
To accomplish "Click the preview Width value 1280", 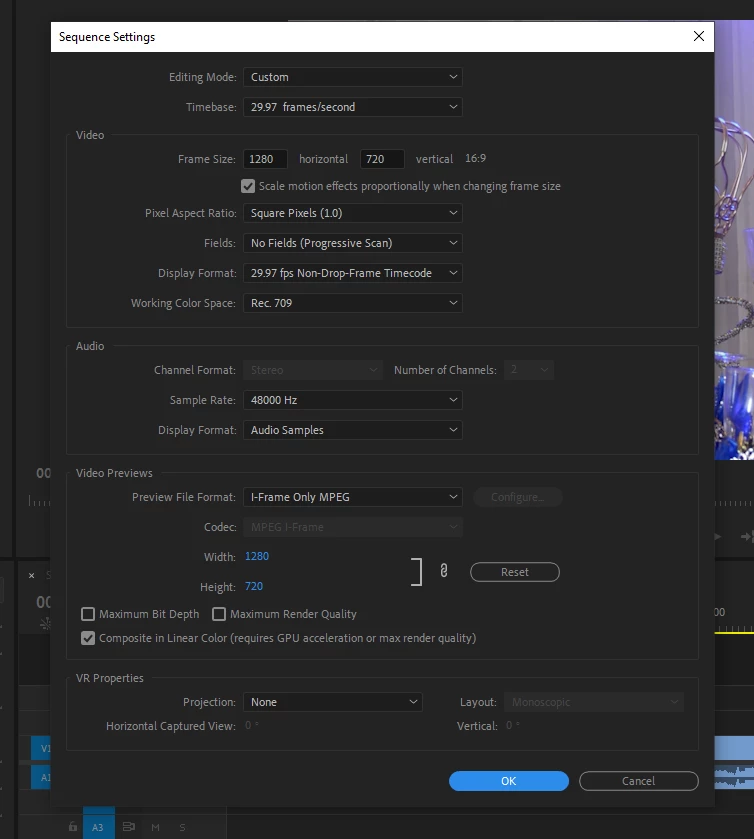I will click(257, 556).
